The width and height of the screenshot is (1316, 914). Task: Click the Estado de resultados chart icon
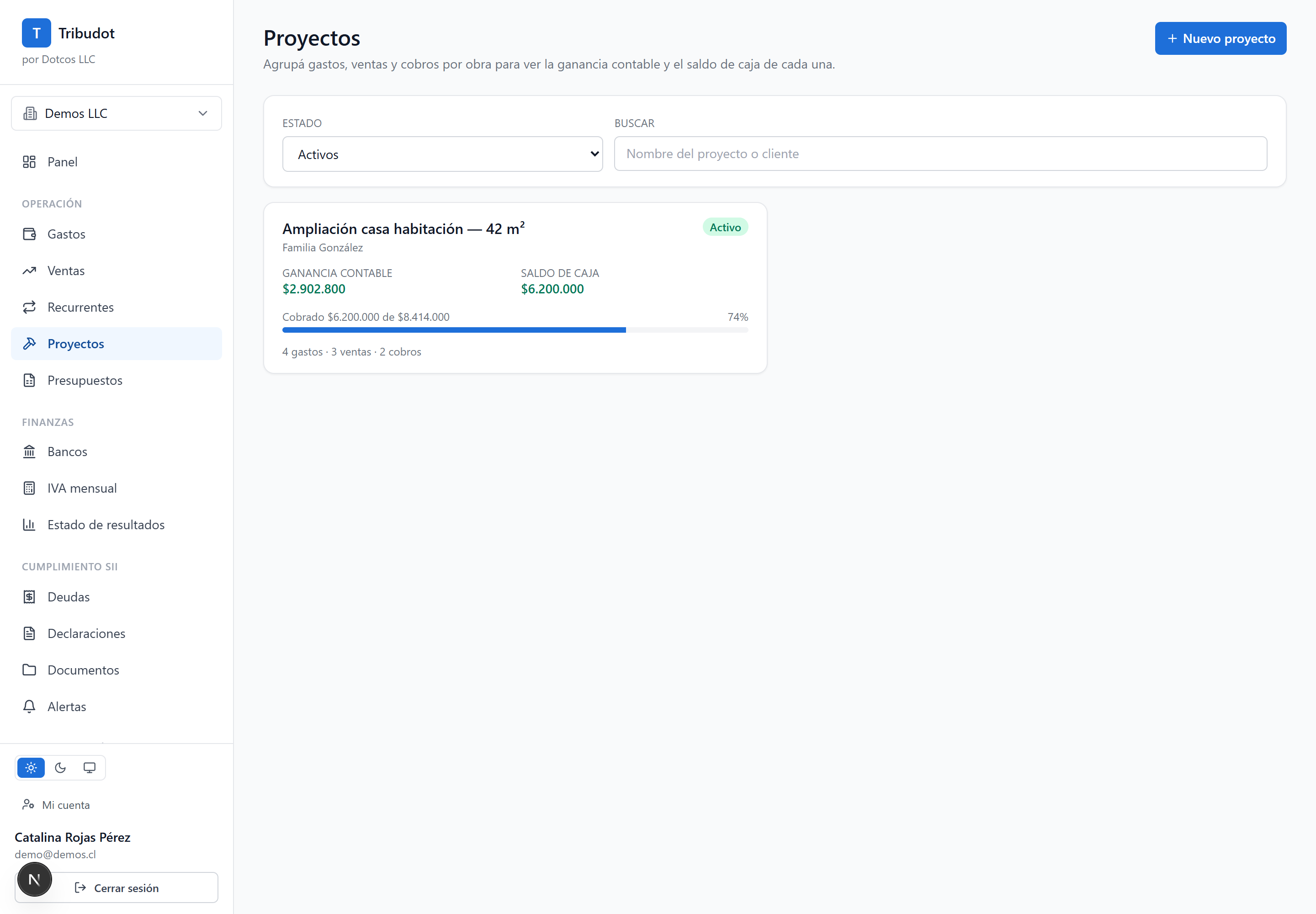pyautogui.click(x=29, y=525)
